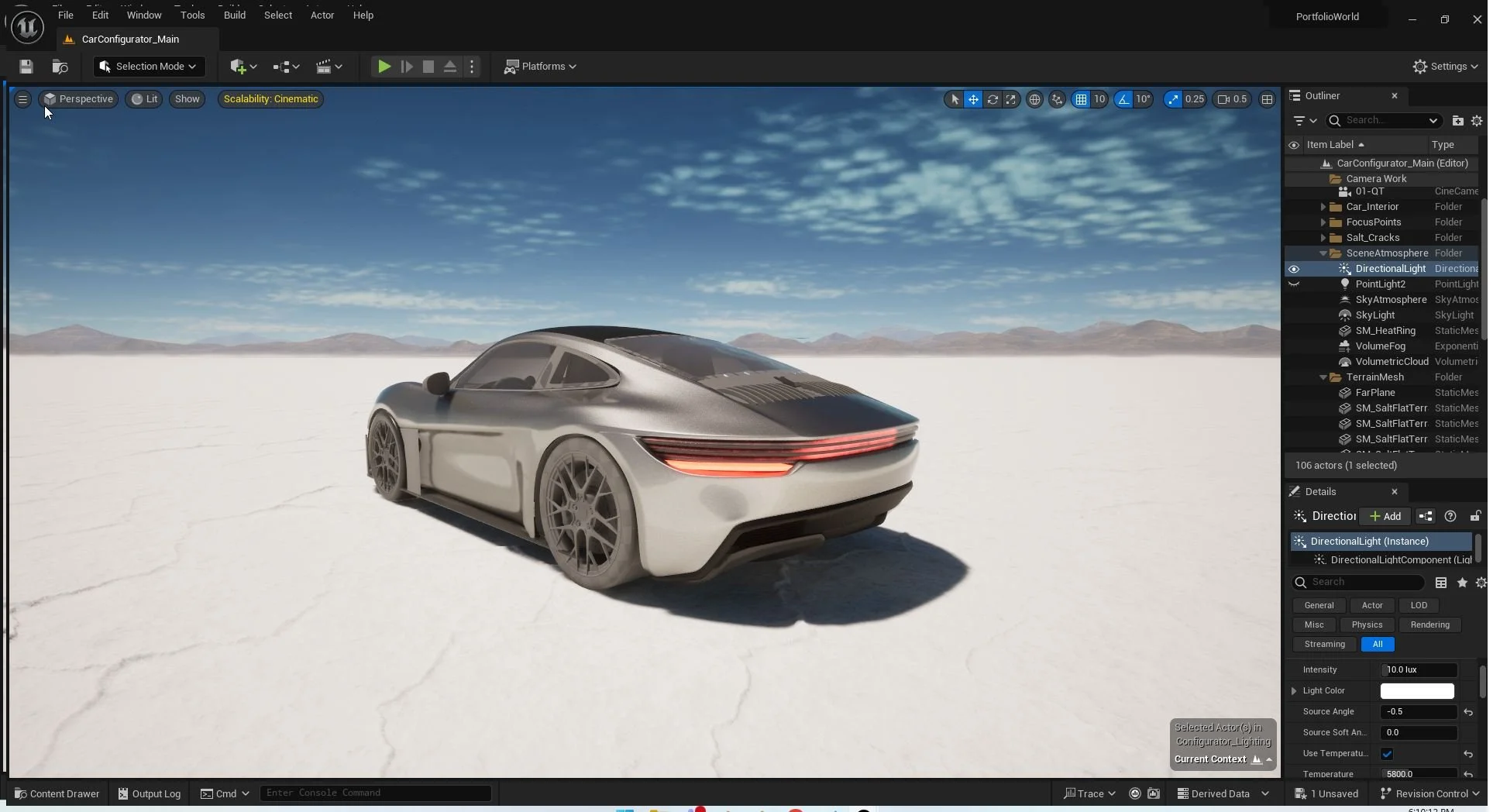Open the Browse content icon next to Save

(60, 67)
